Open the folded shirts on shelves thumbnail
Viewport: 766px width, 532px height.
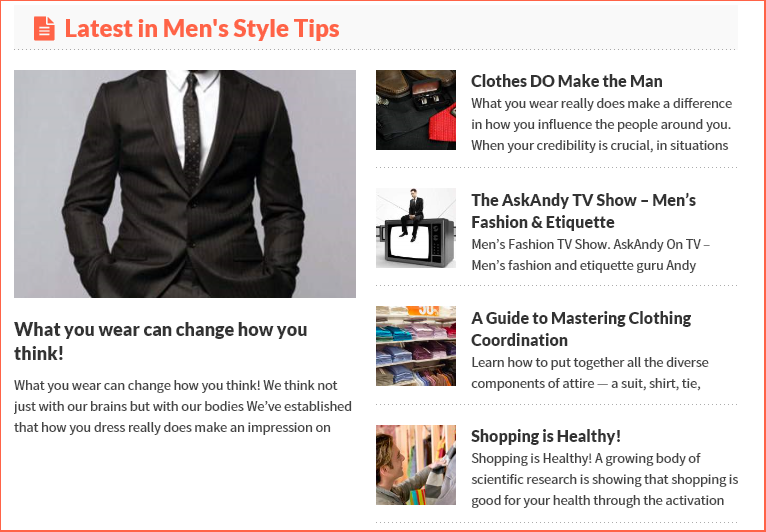tap(416, 346)
